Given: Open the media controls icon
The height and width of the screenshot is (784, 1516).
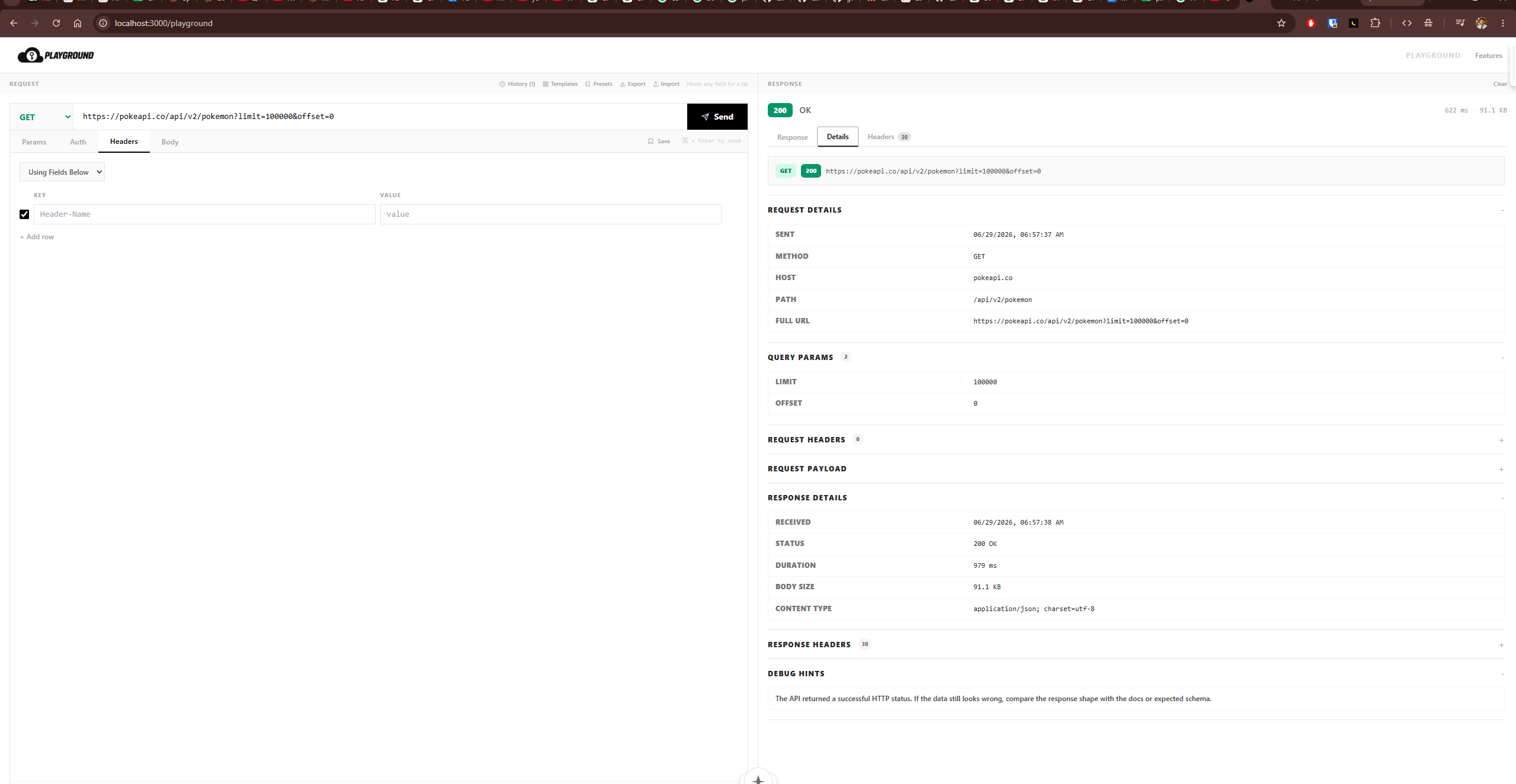Looking at the screenshot, I should pos(1460,23).
